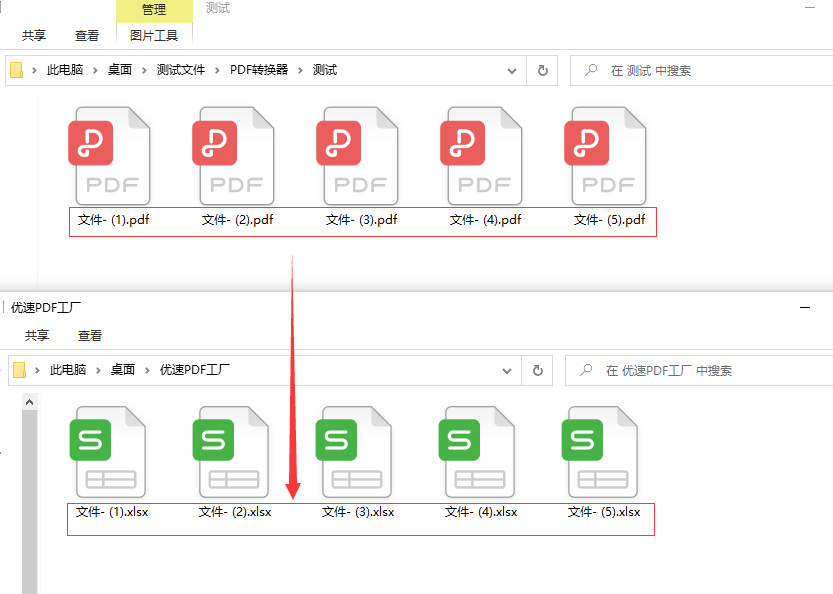Select the 文件- (2).pdf icon

(x=234, y=155)
